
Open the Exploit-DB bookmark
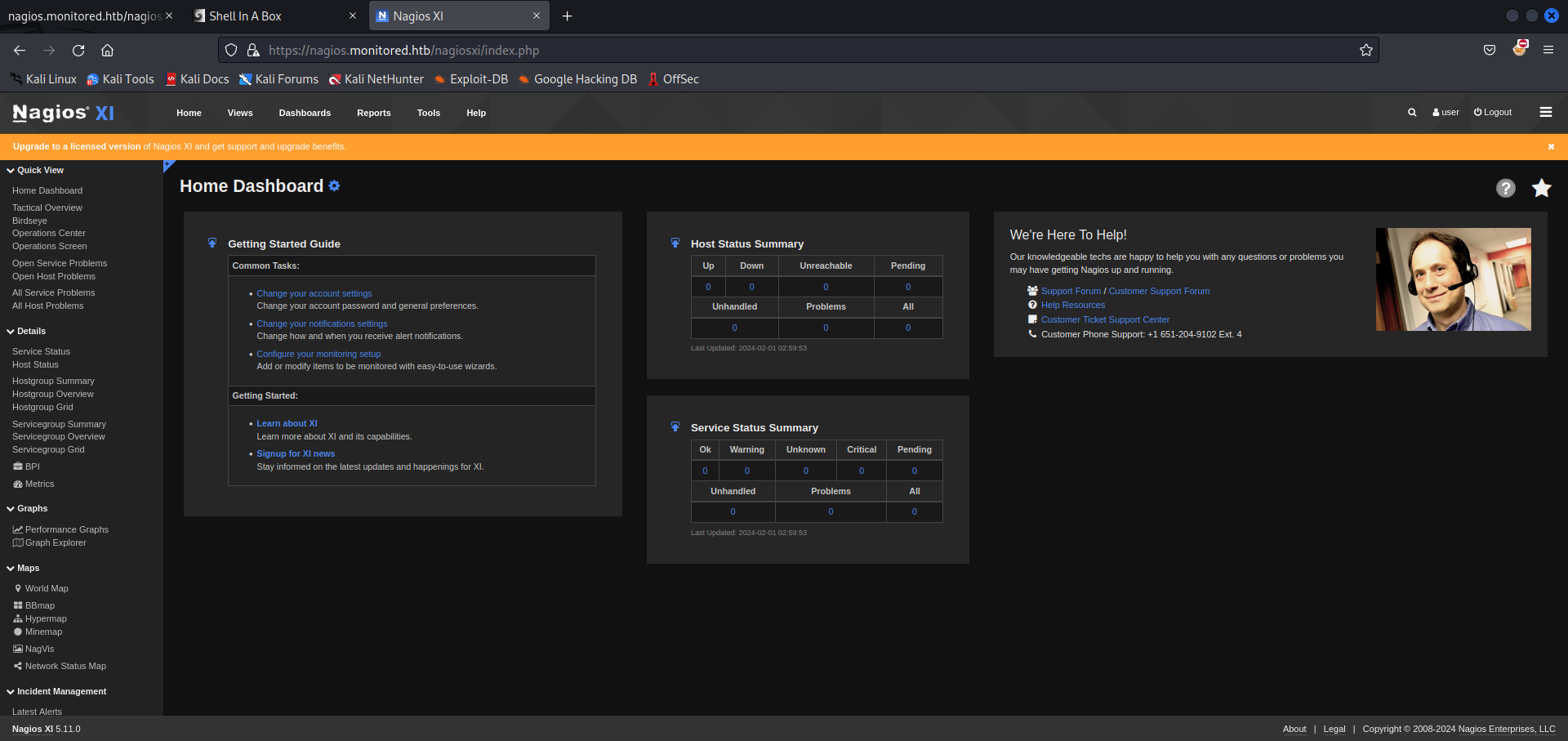(471, 79)
